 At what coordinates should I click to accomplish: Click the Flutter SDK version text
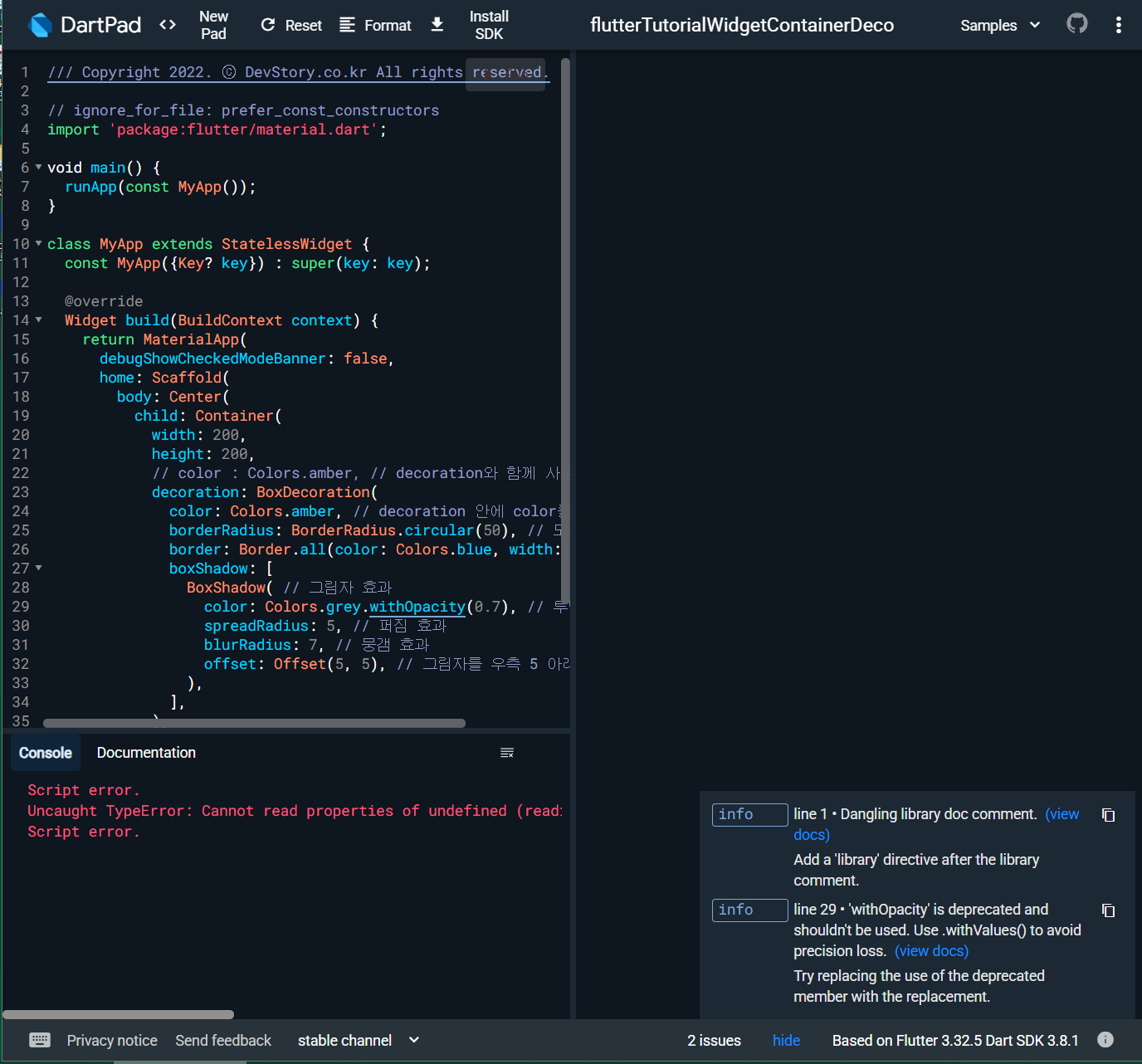pos(955,1040)
